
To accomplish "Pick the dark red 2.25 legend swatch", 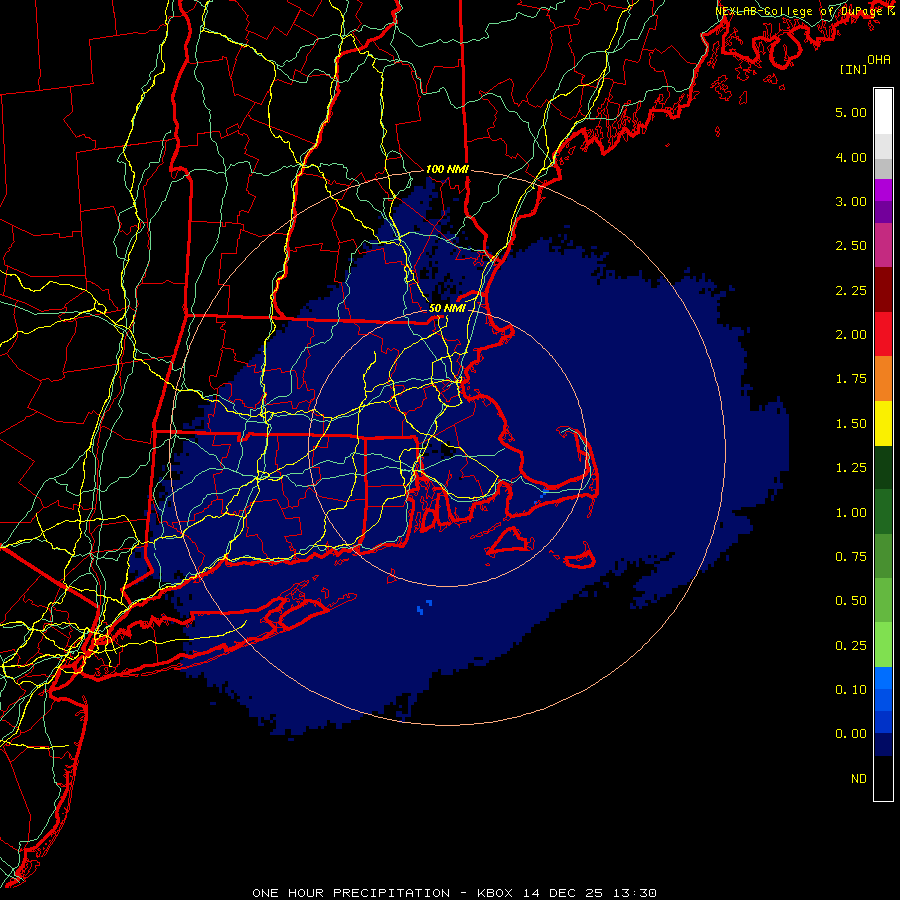I will (883, 290).
